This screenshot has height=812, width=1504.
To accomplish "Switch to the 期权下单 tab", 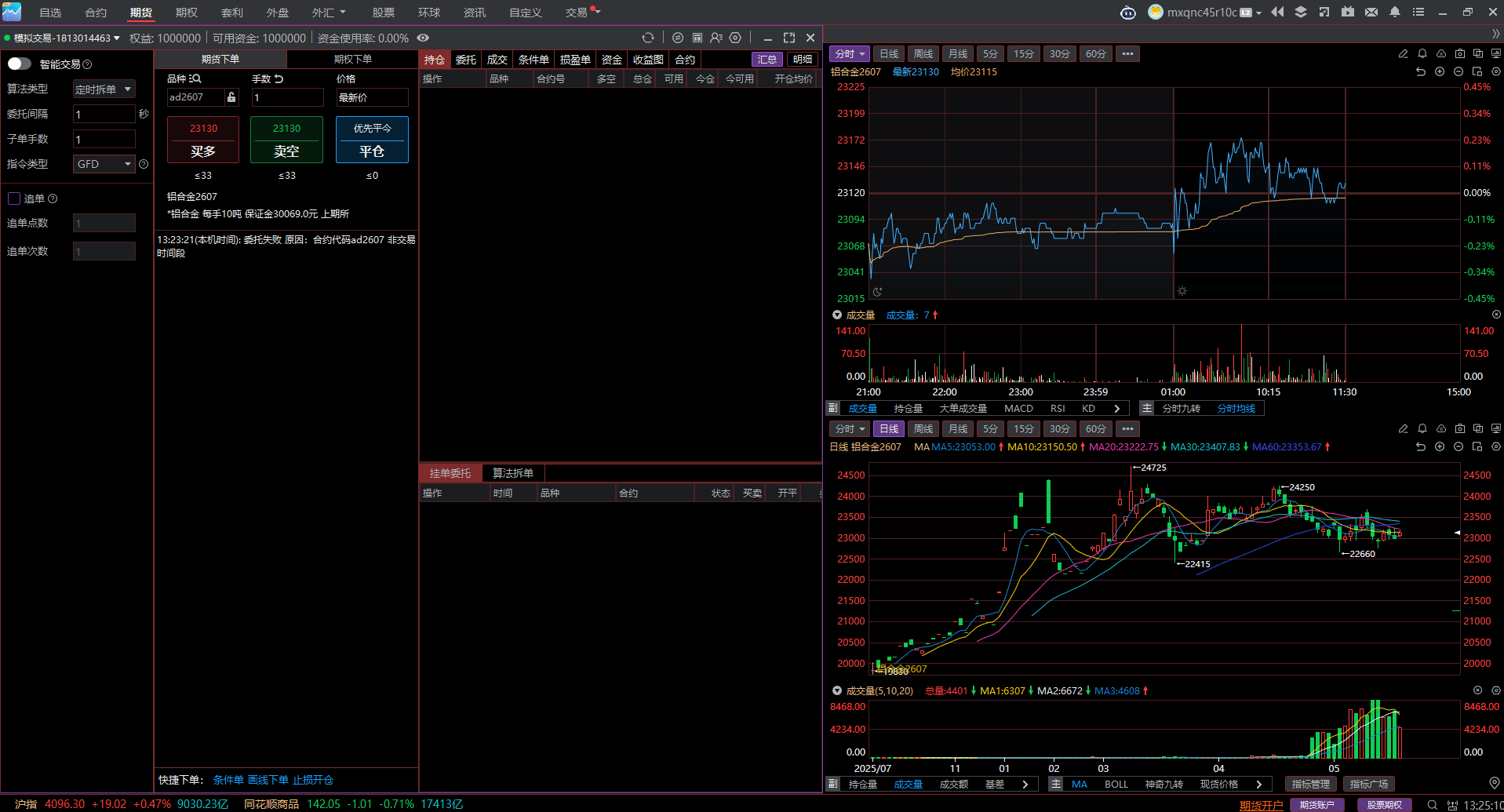I will click(x=353, y=59).
